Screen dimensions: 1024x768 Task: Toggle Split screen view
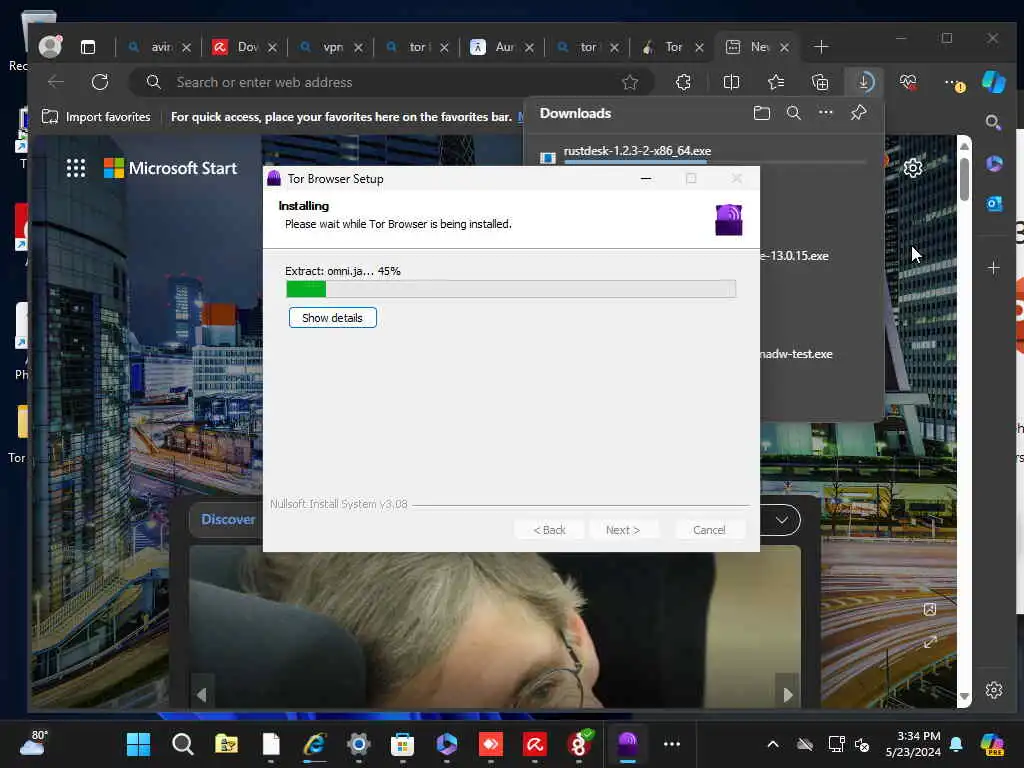(731, 82)
